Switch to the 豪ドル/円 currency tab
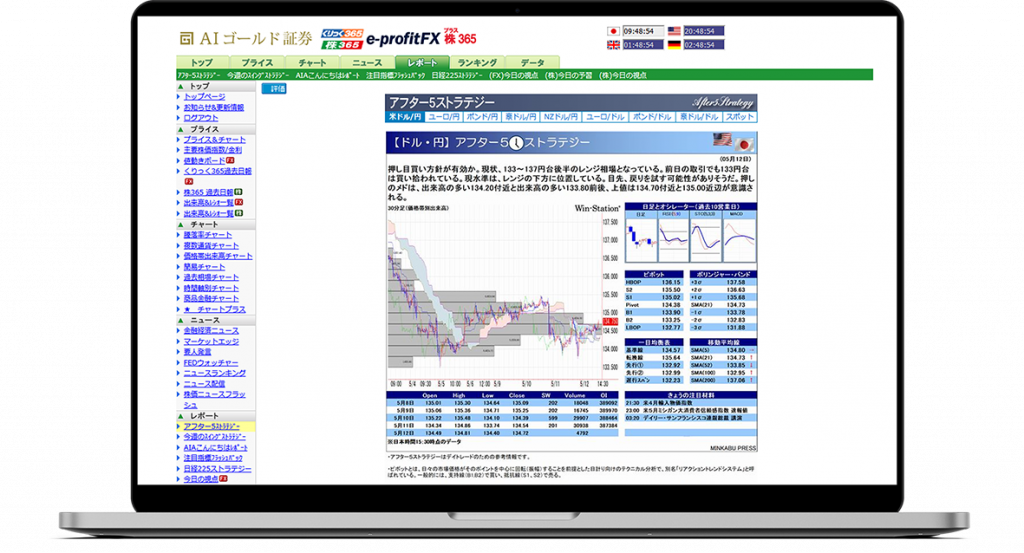This screenshot has height=553, width=1024. coord(520,117)
